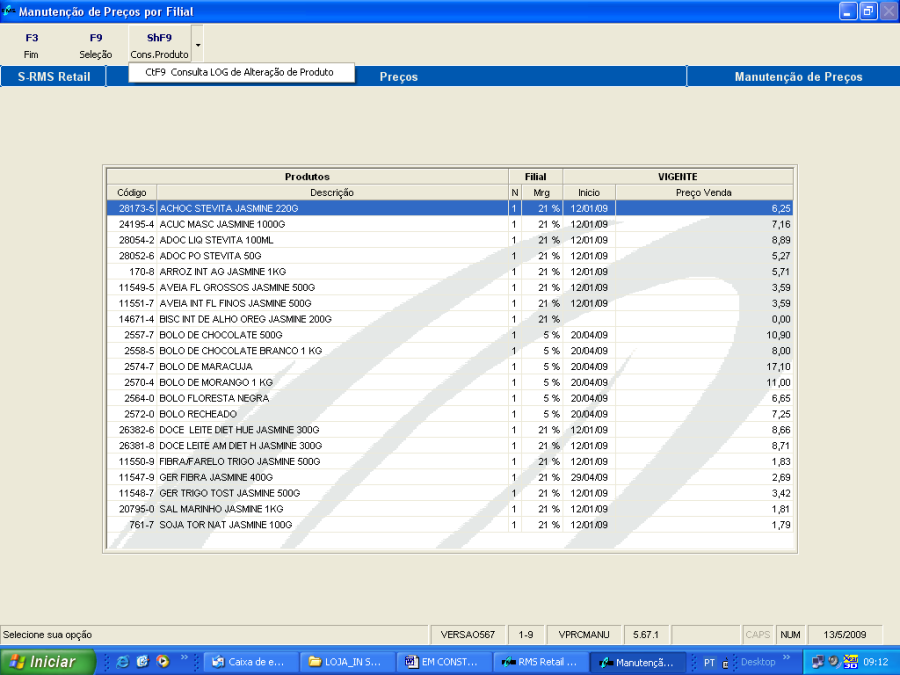Choose CtF9 Consulta LOG de Alteração de Produto
900x675 pixels.
point(239,72)
